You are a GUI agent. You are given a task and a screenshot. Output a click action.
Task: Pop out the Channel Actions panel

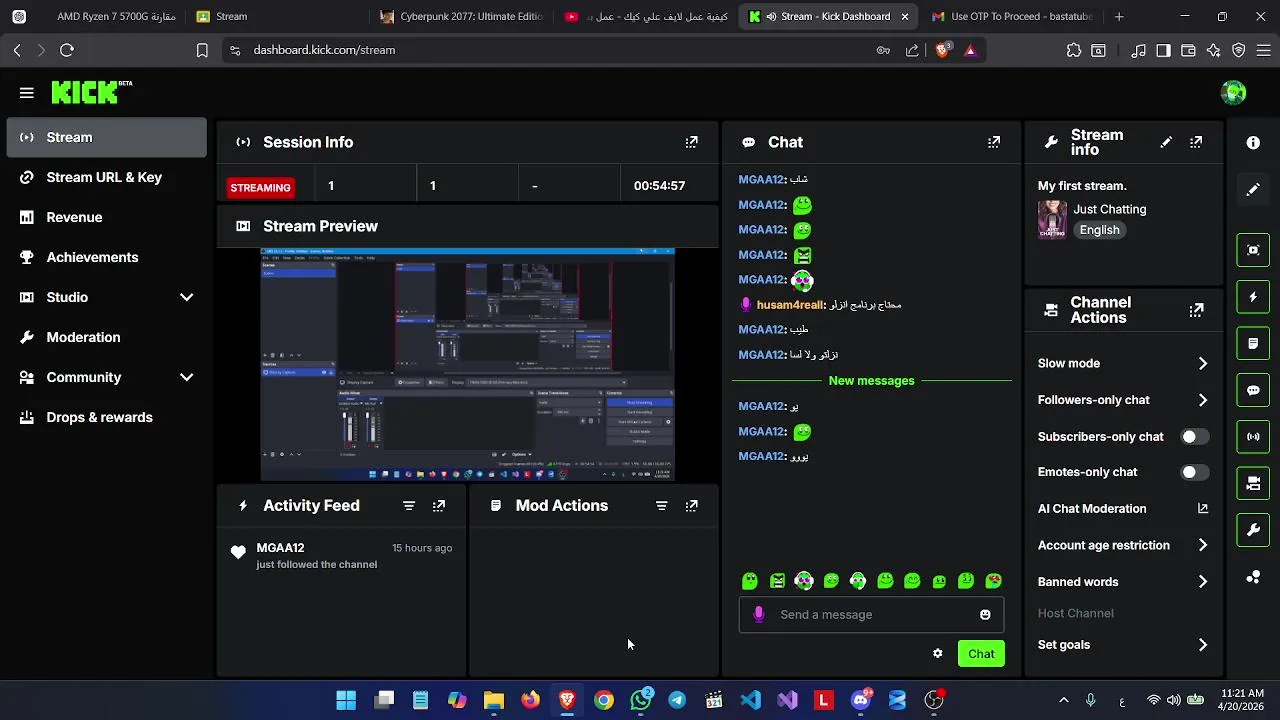click(1196, 310)
